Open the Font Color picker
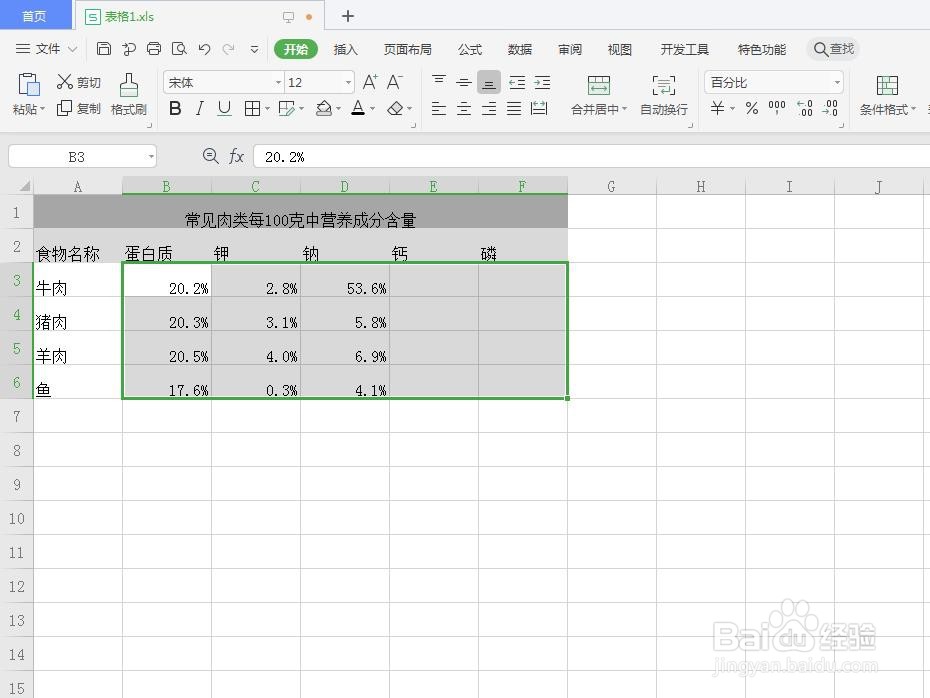930x698 pixels. [x=358, y=108]
